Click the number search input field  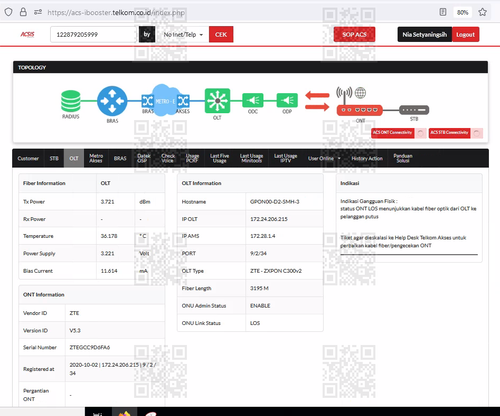point(94,34)
